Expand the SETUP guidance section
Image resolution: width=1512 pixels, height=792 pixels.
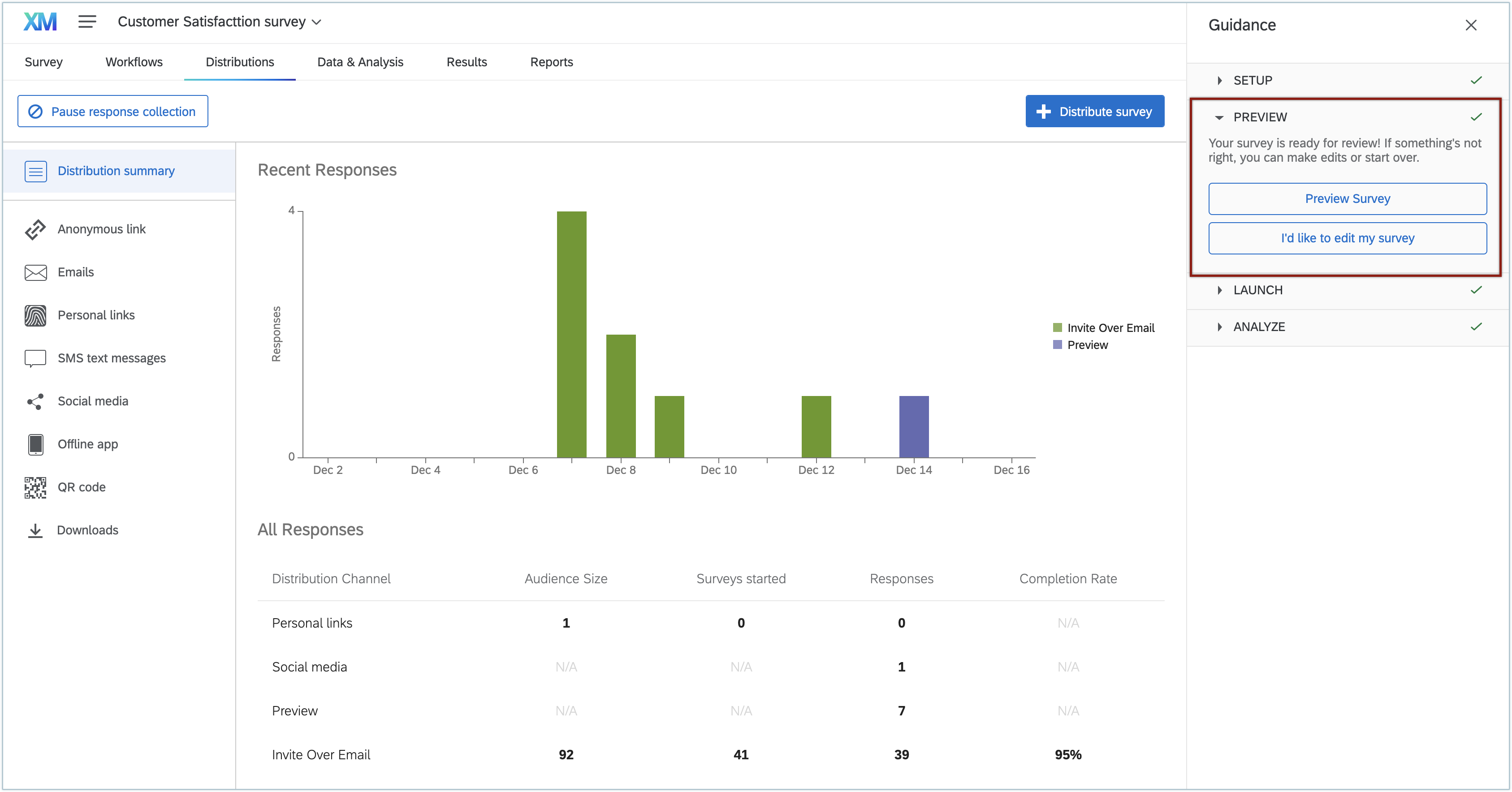pyautogui.click(x=1252, y=80)
